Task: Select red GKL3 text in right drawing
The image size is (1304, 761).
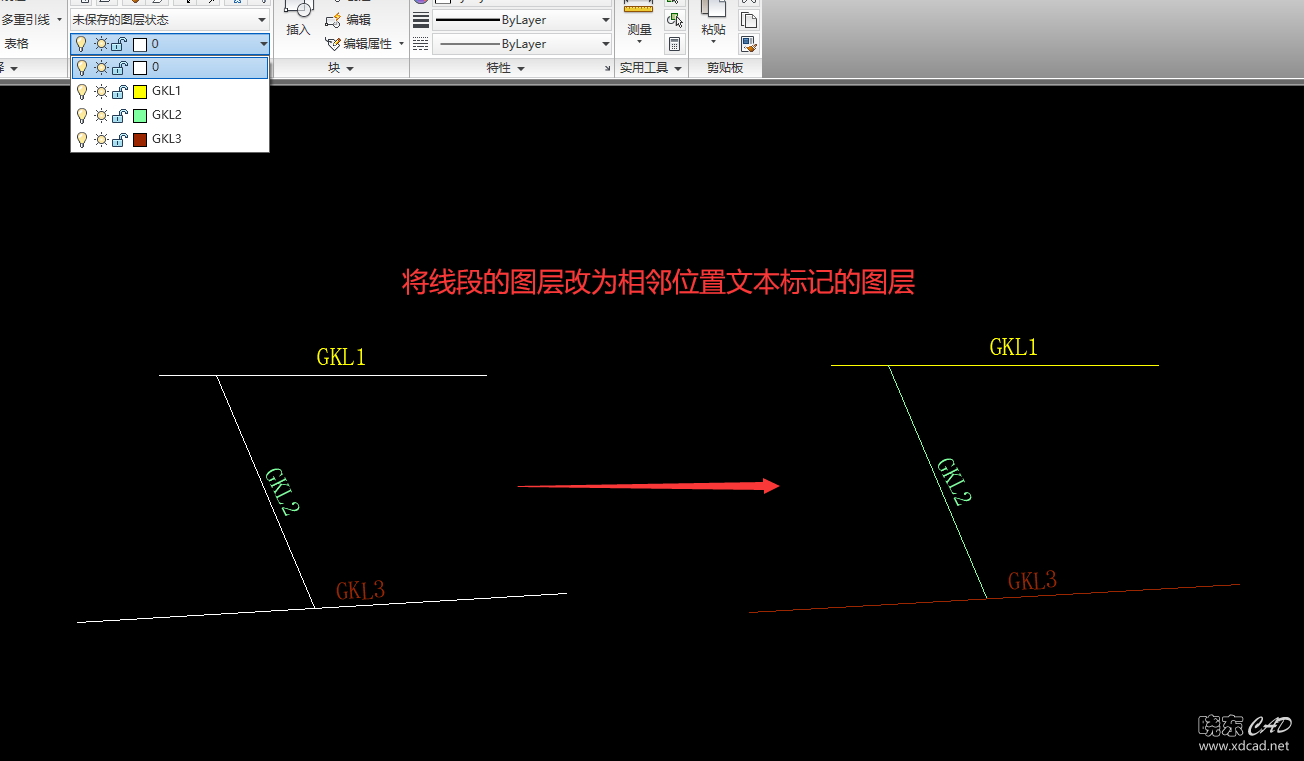Action: pyautogui.click(x=1032, y=581)
